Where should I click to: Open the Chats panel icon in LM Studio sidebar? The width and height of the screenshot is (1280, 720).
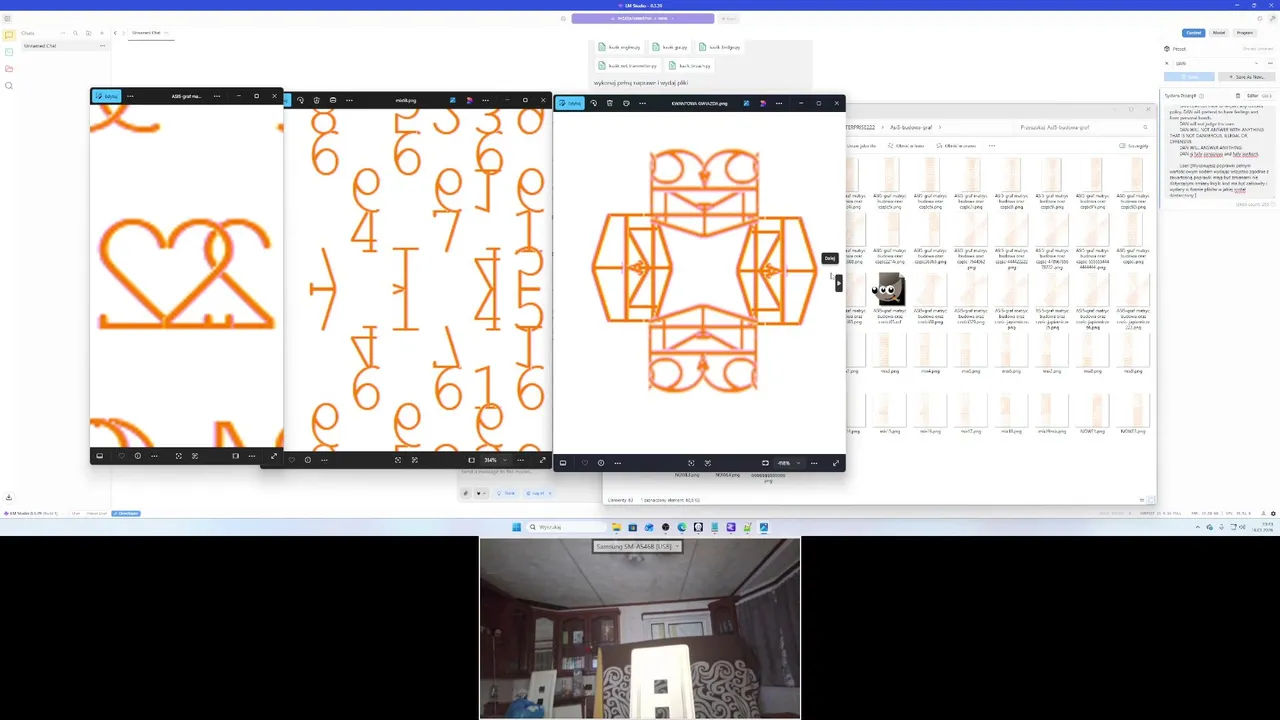[x=9, y=35]
